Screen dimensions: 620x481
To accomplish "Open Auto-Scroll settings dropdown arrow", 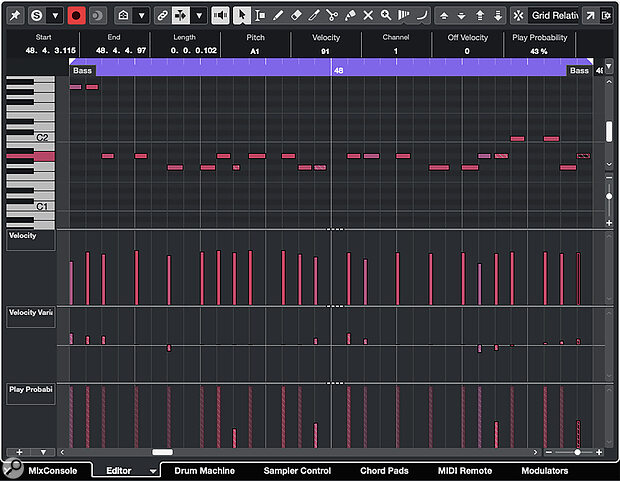I will tap(199, 16).
